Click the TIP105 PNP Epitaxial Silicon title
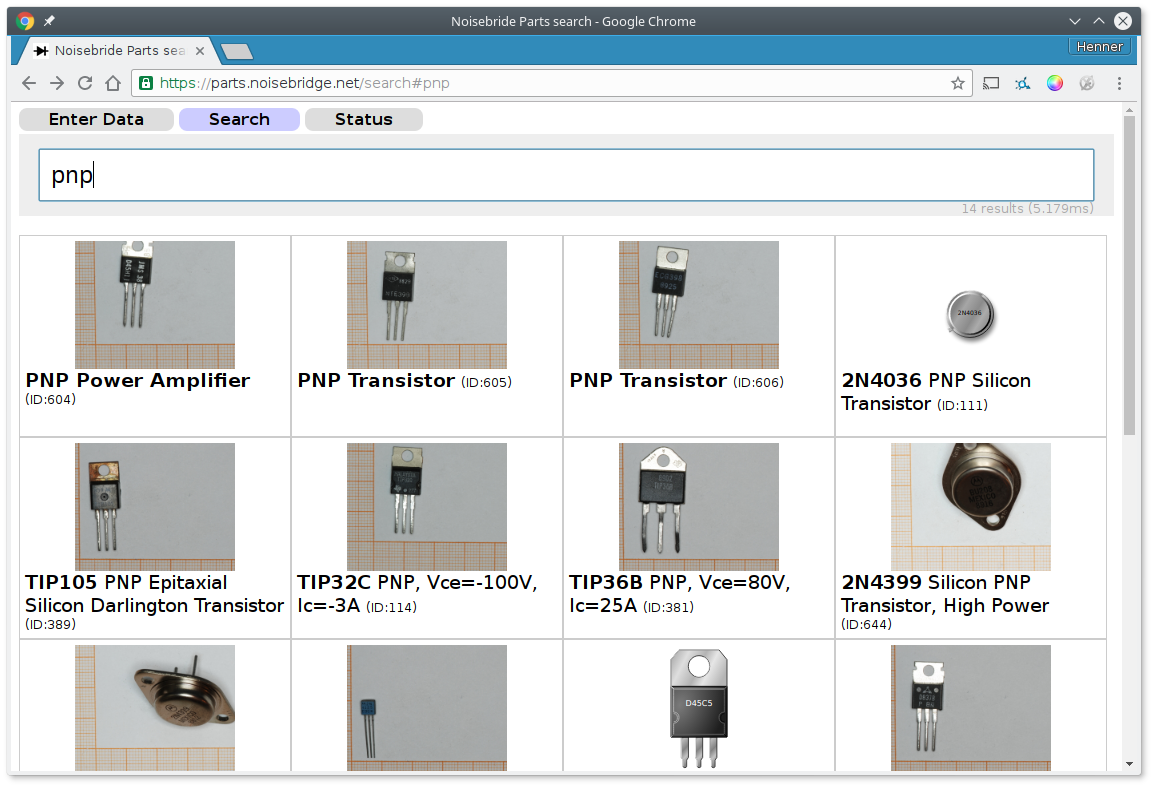This screenshot has height=788, width=1154. (x=155, y=594)
